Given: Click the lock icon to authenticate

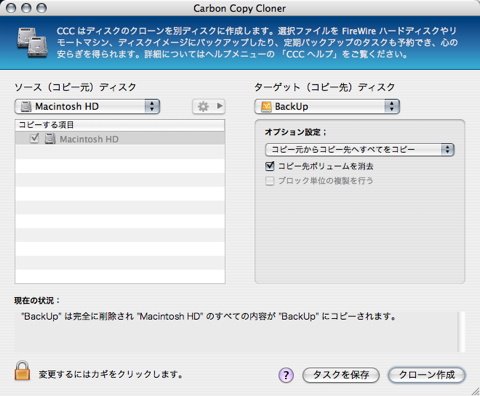Looking at the screenshot, I should pyautogui.click(x=22, y=371).
